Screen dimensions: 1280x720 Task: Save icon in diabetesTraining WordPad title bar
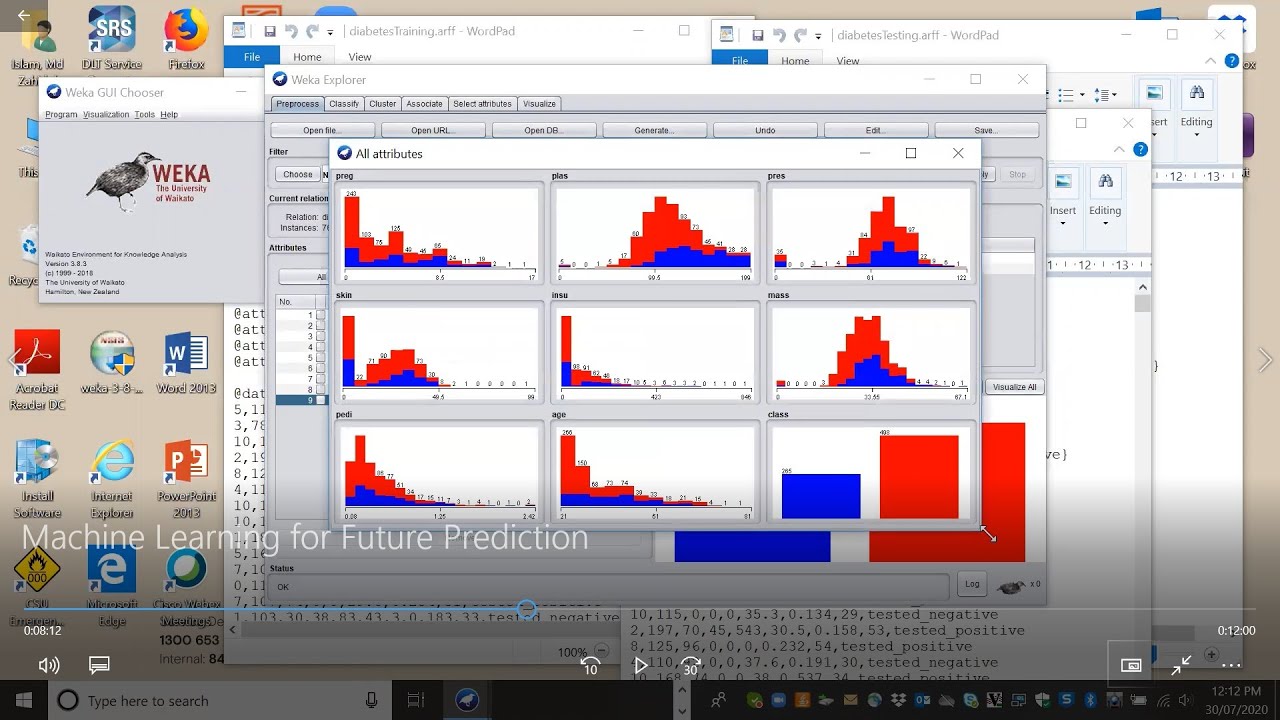click(x=270, y=32)
